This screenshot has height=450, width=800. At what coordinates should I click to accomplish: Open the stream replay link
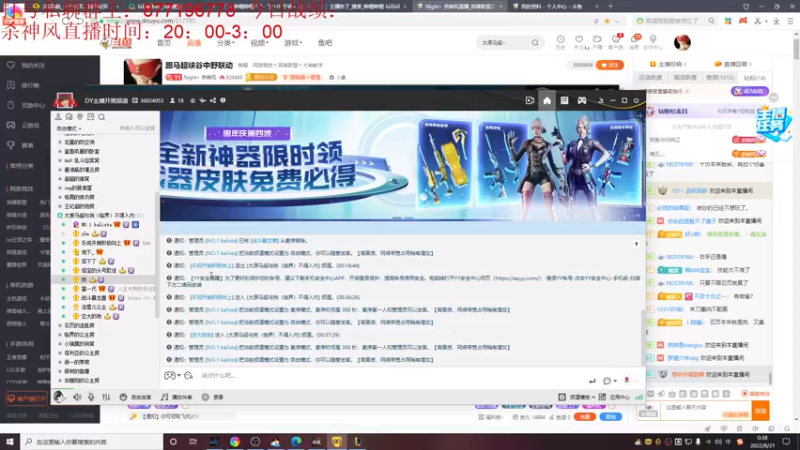pos(734,64)
